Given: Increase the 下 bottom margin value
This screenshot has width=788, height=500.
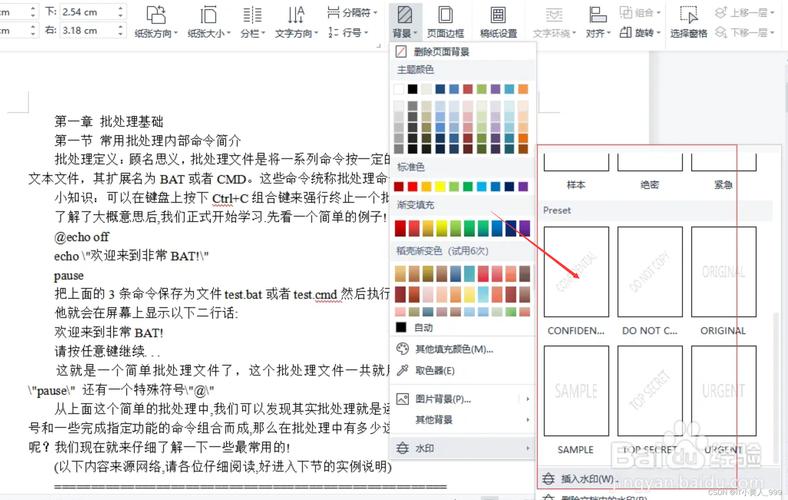Looking at the screenshot, I should [121, 8].
